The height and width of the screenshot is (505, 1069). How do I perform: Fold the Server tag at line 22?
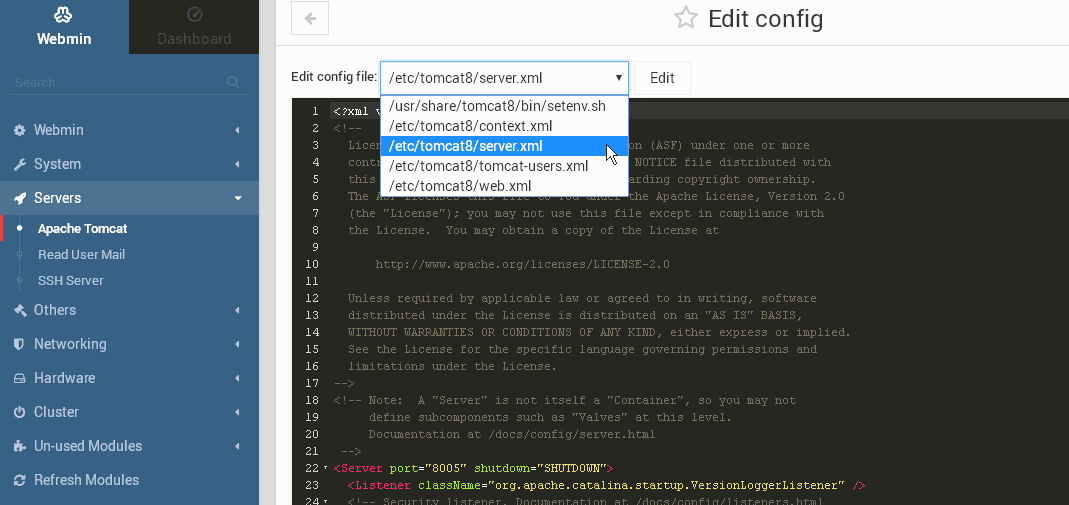(x=326, y=468)
